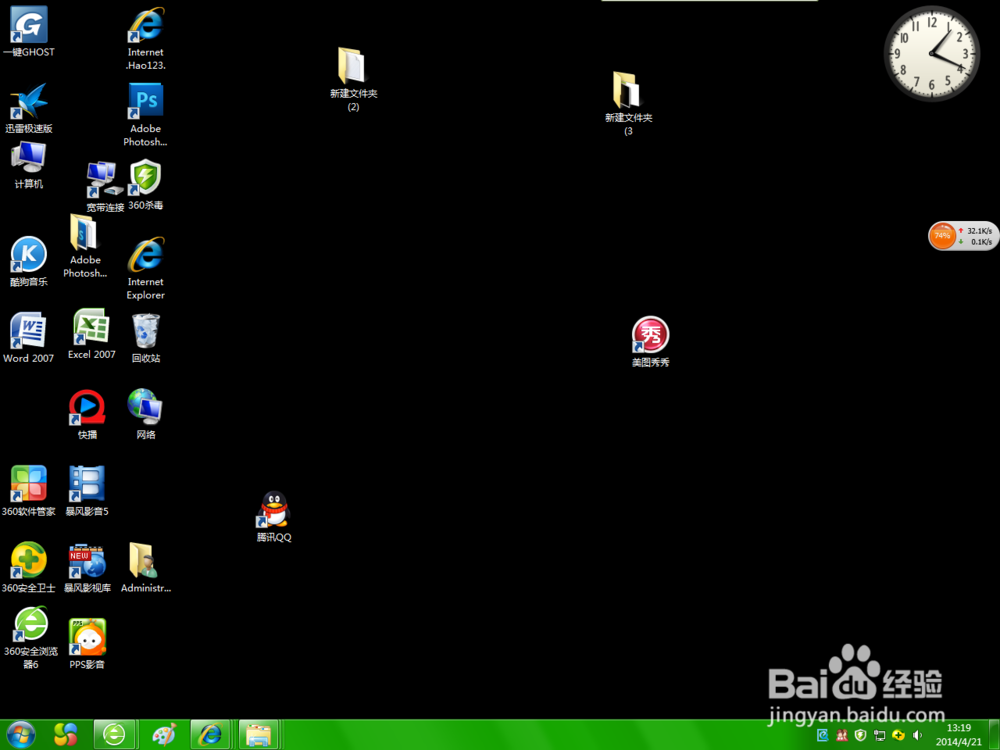This screenshot has height=750, width=1000.
Task: Launch 暴风影视库 shortcut
Action: tap(87, 568)
